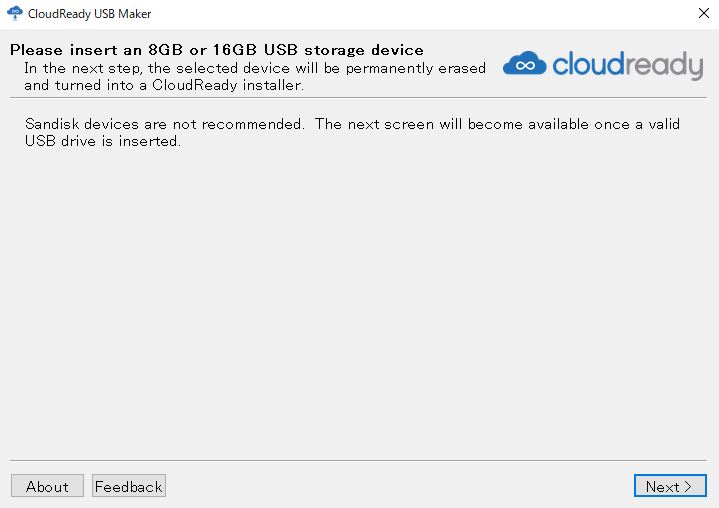Click the arrow on the Next button
Image resolution: width=719 pixels, height=508 pixels.
click(688, 487)
